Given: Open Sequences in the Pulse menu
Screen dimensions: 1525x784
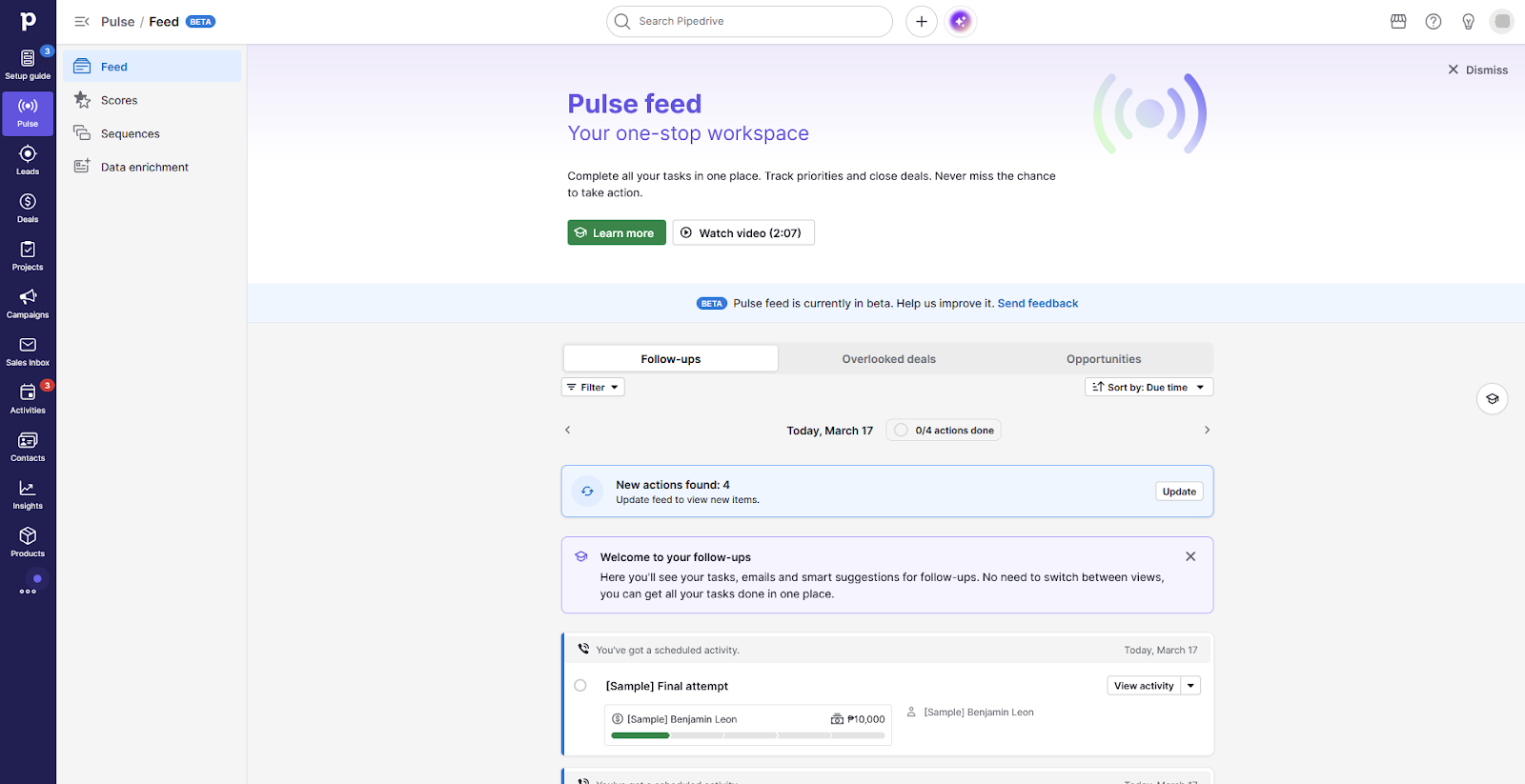Looking at the screenshot, I should pyautogui.click(x=152, y=133).
